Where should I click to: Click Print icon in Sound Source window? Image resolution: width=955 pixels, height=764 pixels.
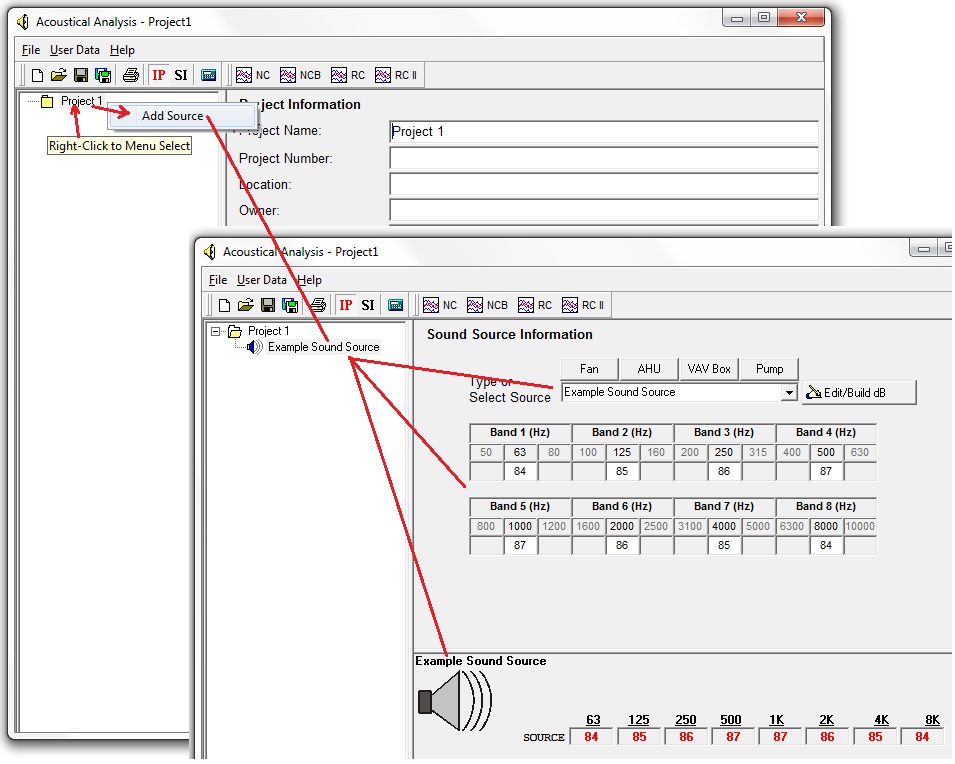[x=318, y=305]
